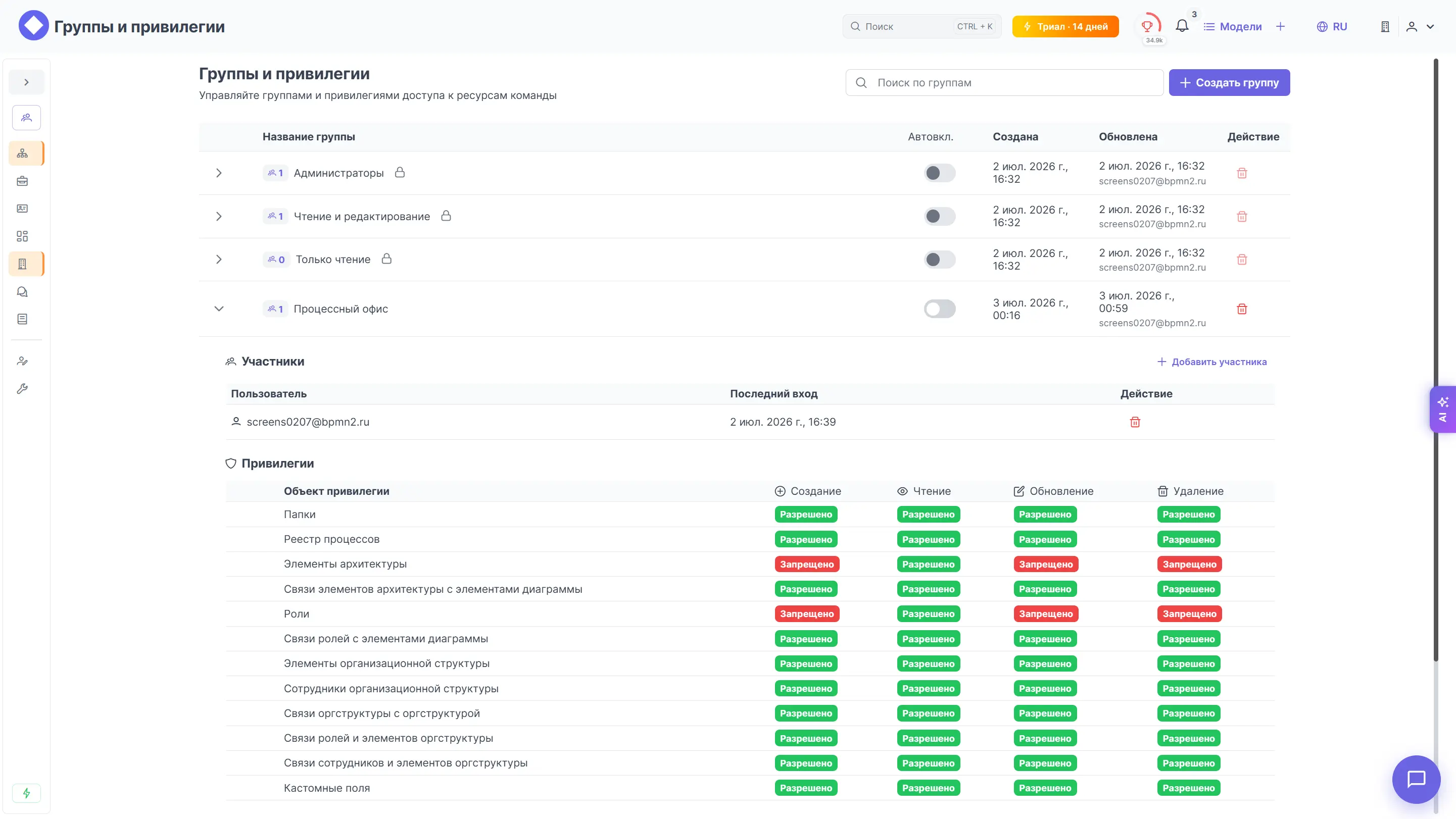The height and width of the screenshot is (819, 1456).
Task: Delete the Только чтение group
Action: click(x=1242, y=259)
